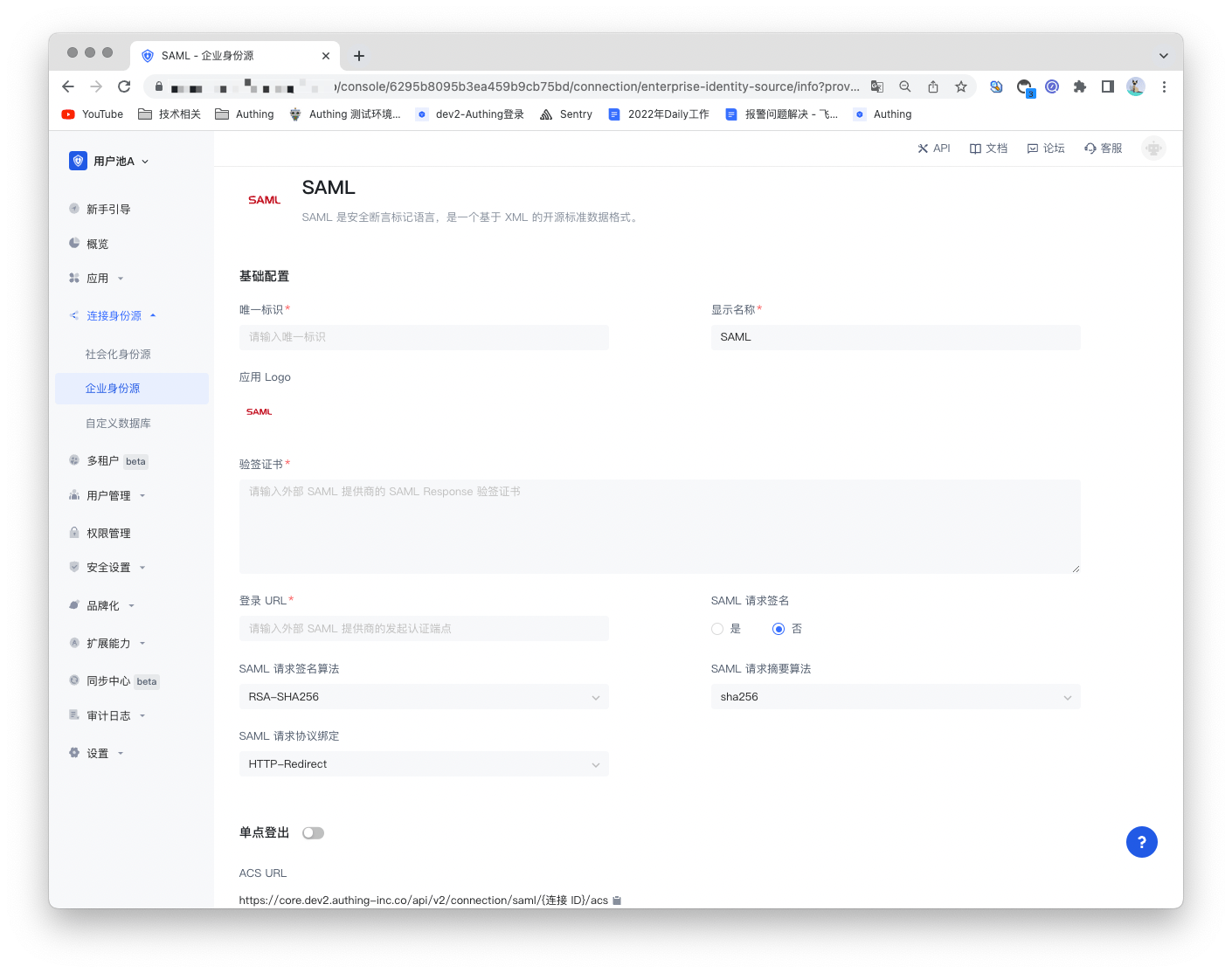Click the 唯一标识 input field
1232x973 pixels.
pyautogui.click(x=424, y=337)
